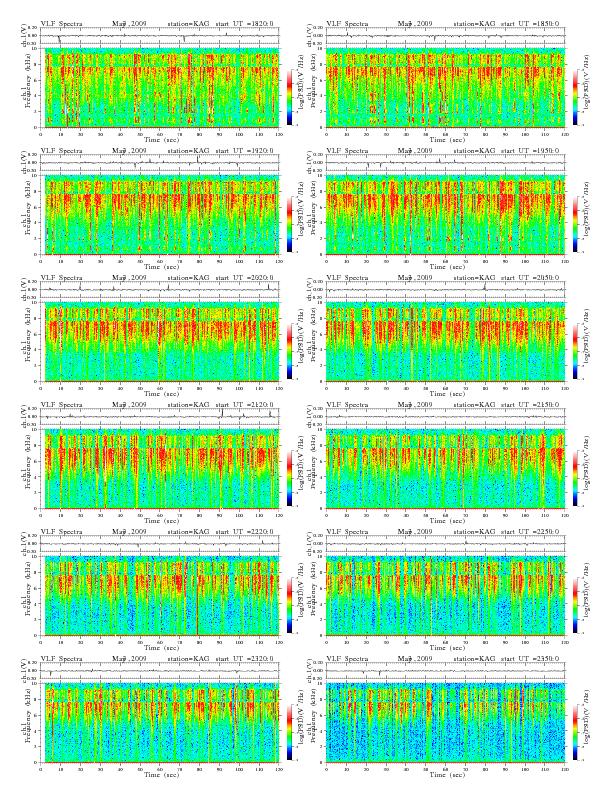Image resolution: width=612 pixels, height=792 pixels.
Task: Pick the title 'start UT =2150:0'
Action: coord(530,405)
